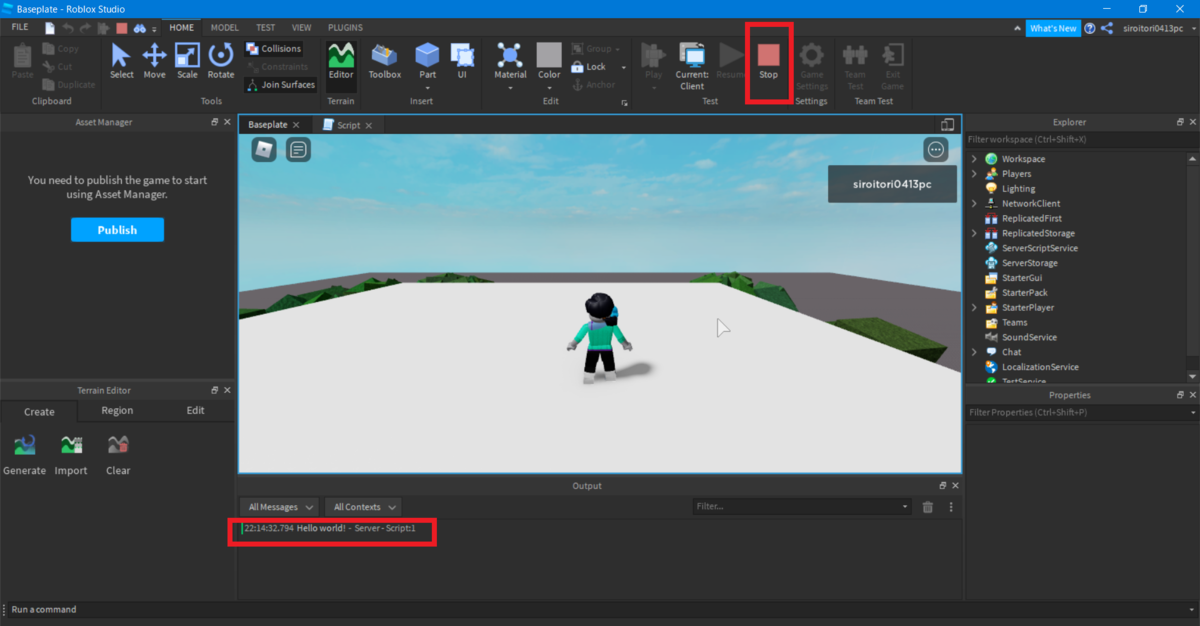The height and width of the screenshot is (626, 1200).
Task: Click the Color swatch in the Edit group
Action: click(549, 55)
